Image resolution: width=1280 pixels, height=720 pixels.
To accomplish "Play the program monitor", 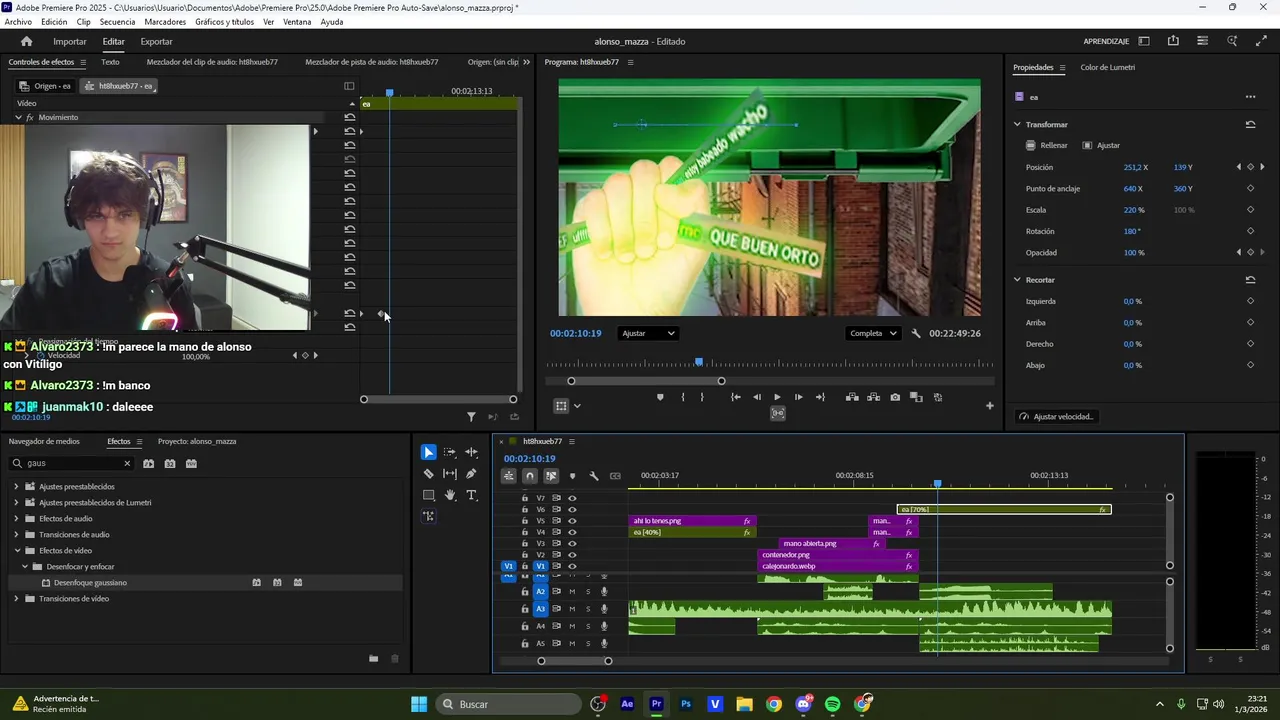I will [x=777, y=397].
